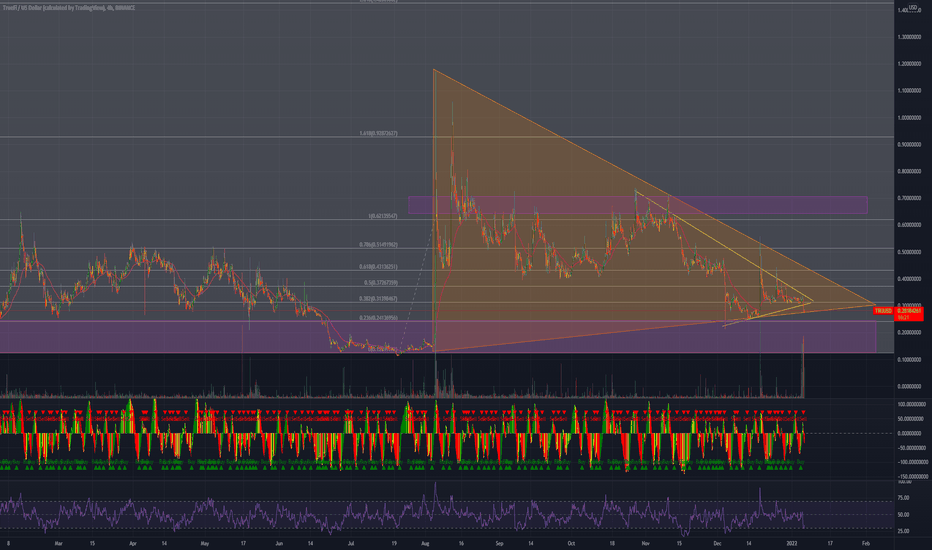Click the Apr label on time axis
This screenshot has height=550, width=932.
133,543
